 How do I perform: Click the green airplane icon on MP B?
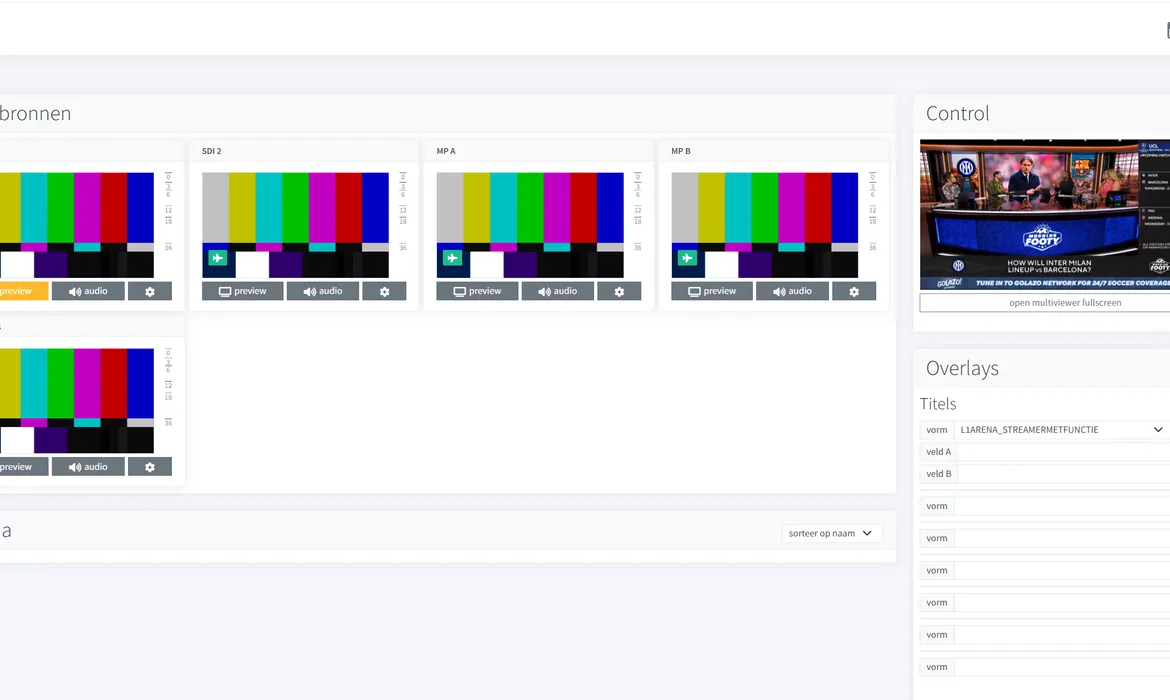point(687,258)
